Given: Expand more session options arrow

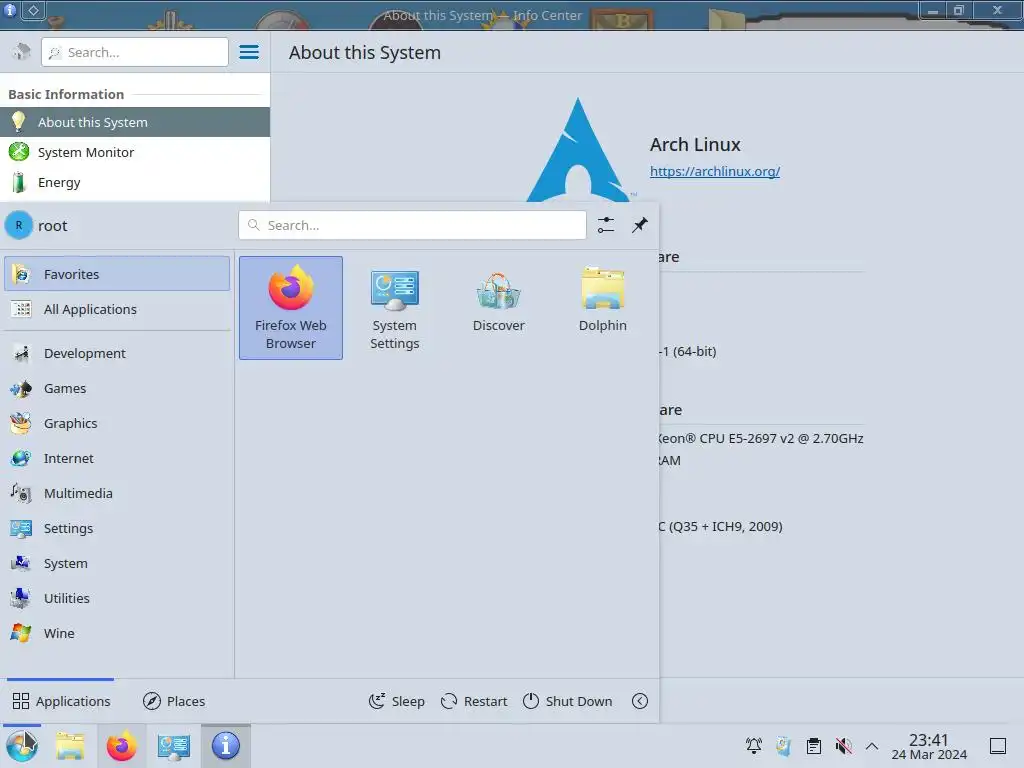Looking at the screenshot, I should (640, 701).
